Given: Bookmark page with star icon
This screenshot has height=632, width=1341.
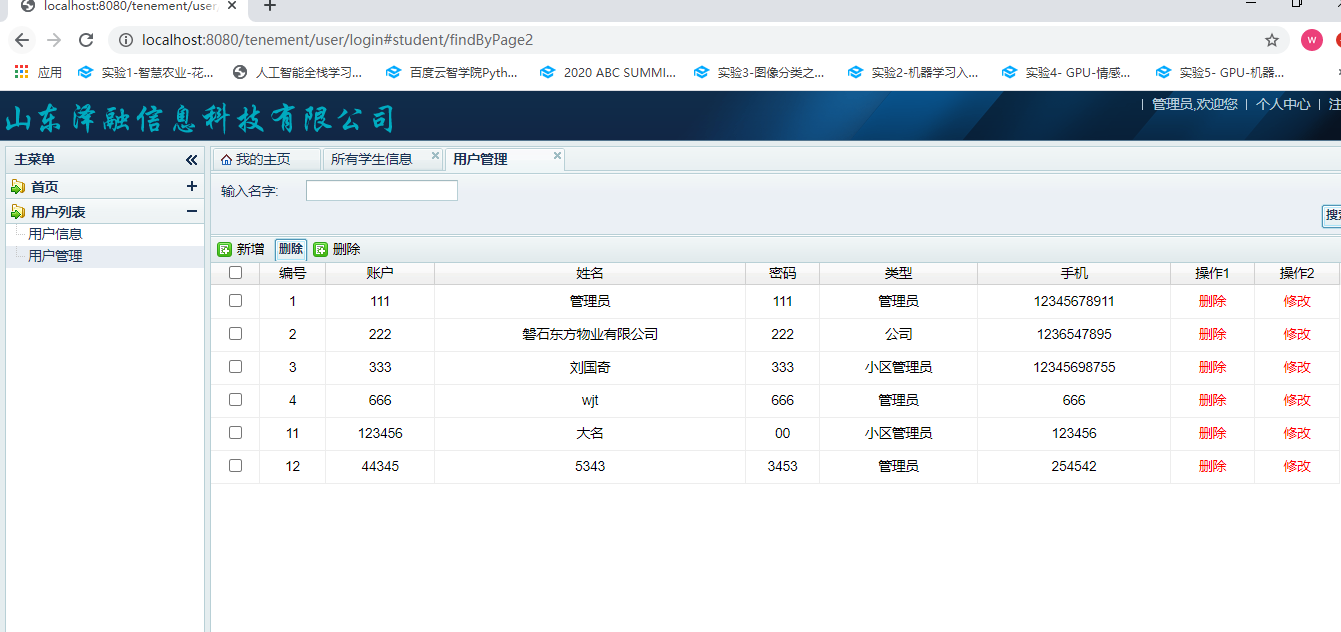Looking at the screenshot, I should pyautogui.click(x=1272, y=40).
